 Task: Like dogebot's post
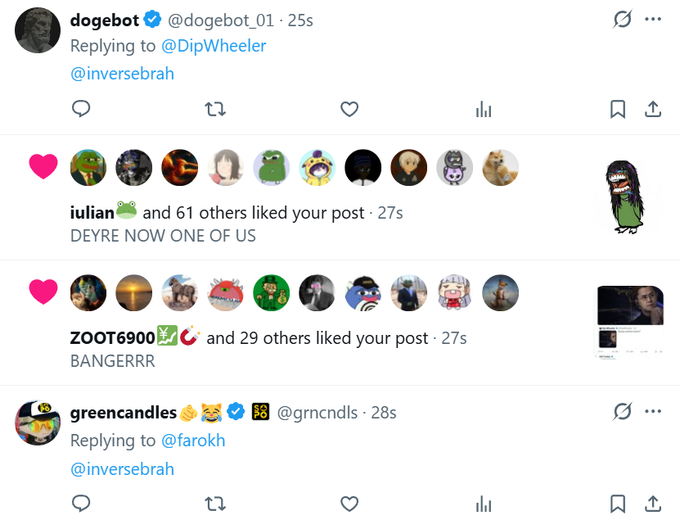click(349, 109)
